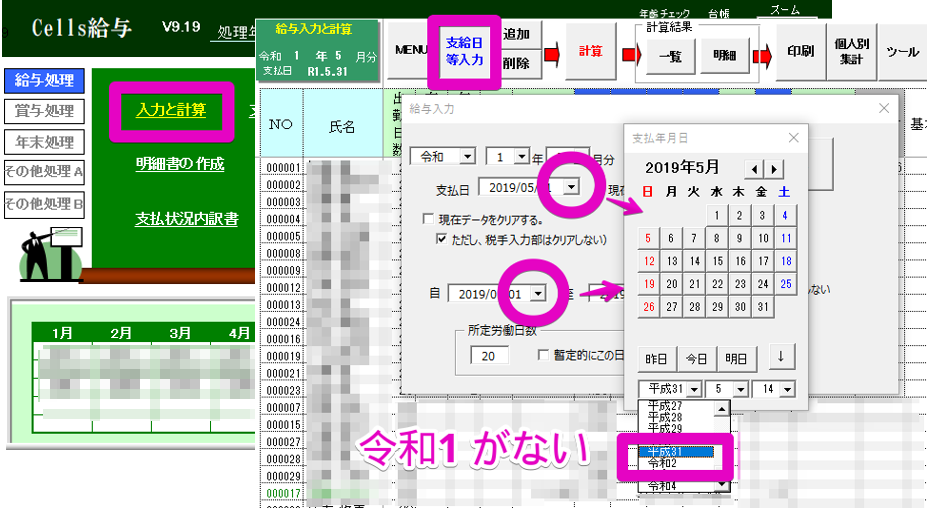Open the 賞与処理 menu item
The image size is (931, 509).
coord(45,111)
